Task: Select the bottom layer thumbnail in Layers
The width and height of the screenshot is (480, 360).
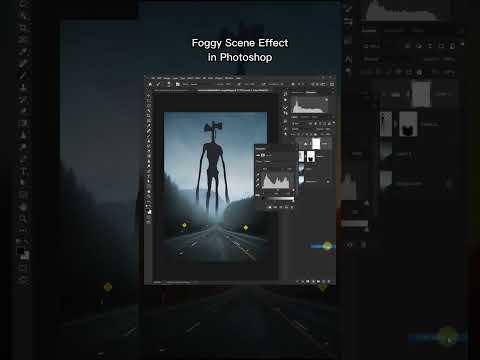Action: coord(301,180)
